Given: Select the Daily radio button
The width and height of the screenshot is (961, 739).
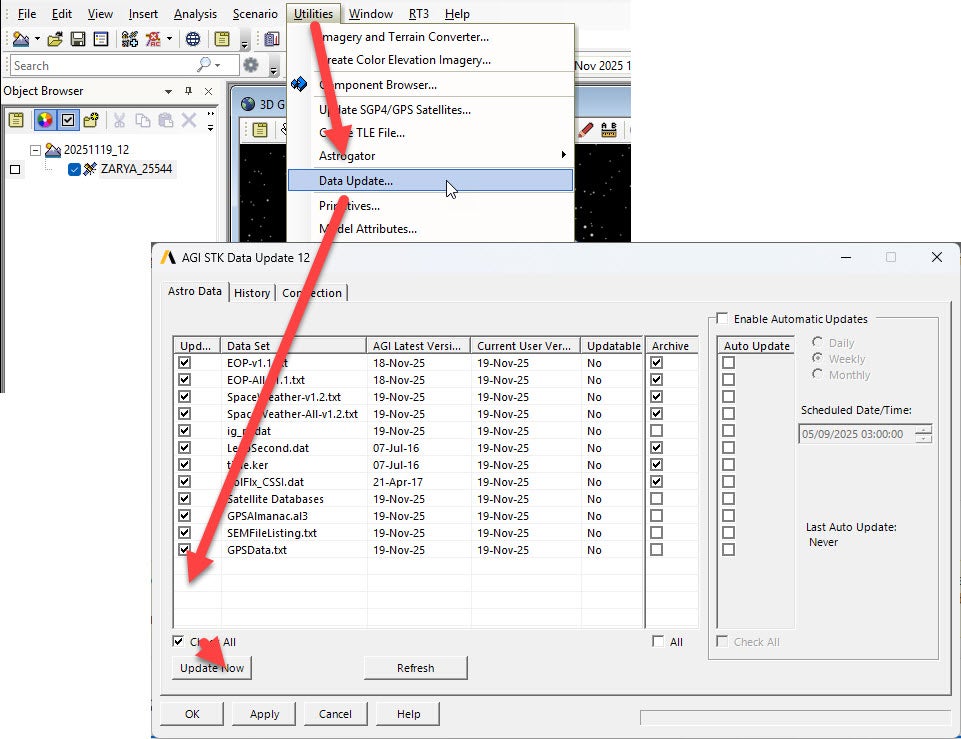Looking at the screenshot, I should [817, 342].
